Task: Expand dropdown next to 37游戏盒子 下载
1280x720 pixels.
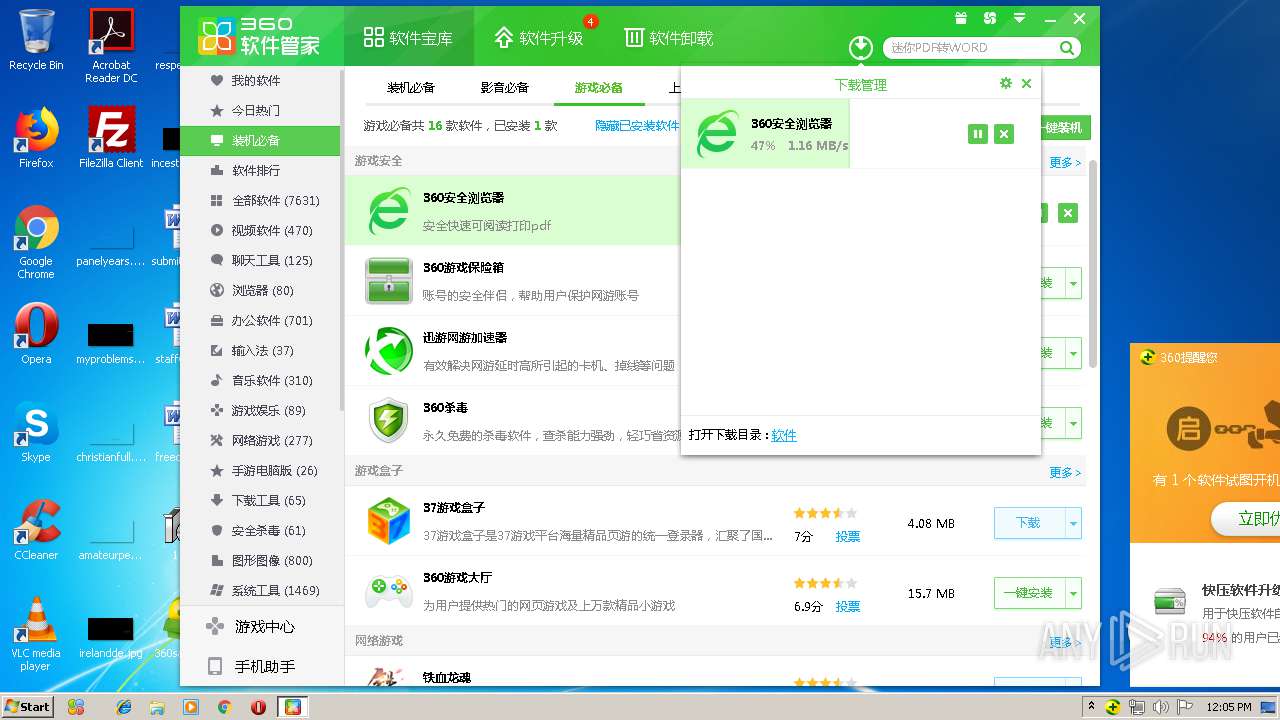Action: pos(1073,523)
